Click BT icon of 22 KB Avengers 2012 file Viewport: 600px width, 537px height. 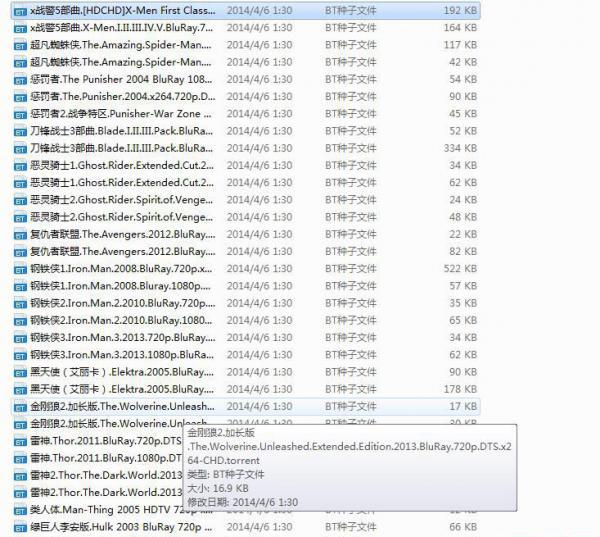(x=20, y=235)
